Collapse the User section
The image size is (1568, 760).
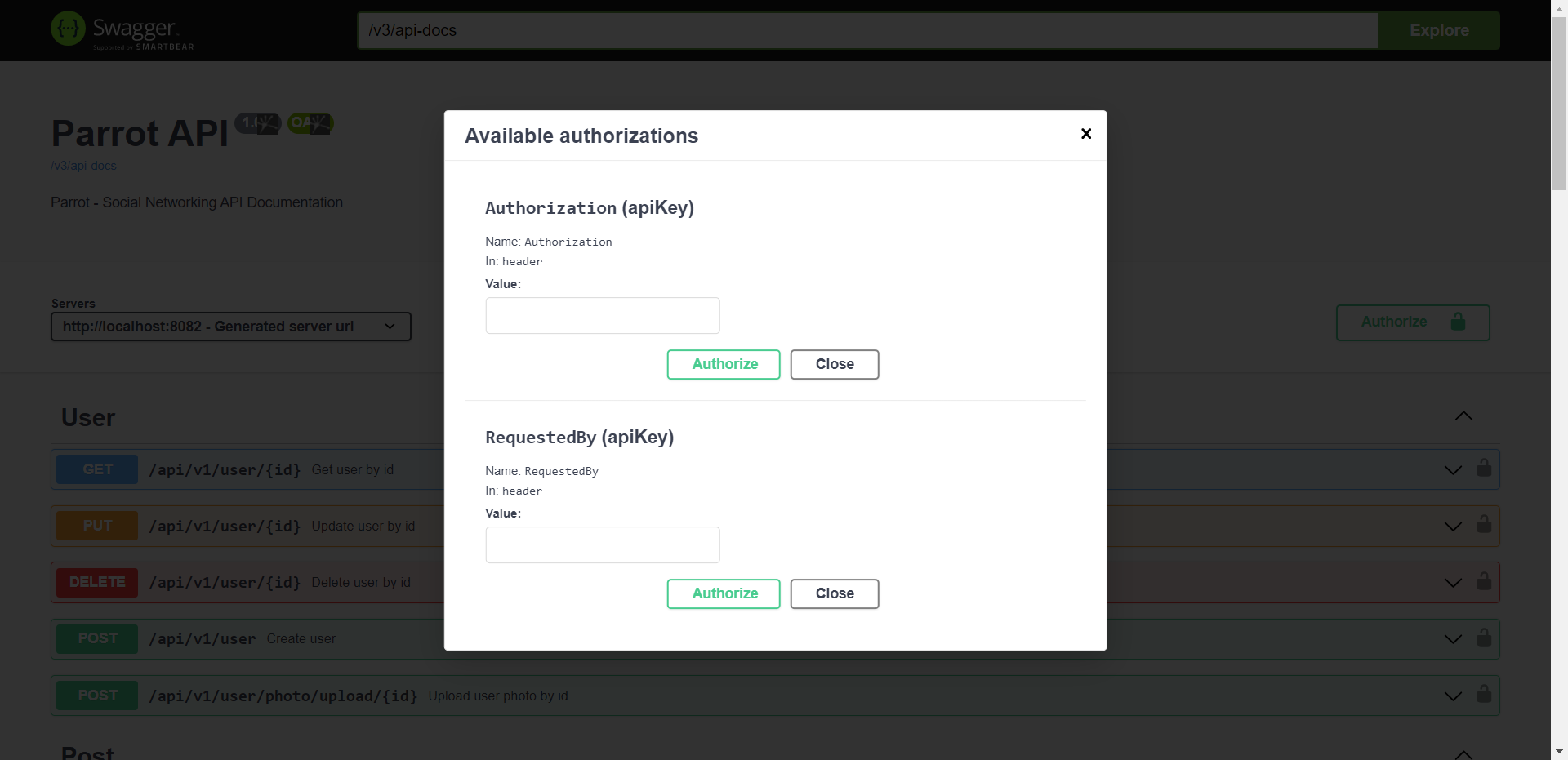tap(1463, 416)
